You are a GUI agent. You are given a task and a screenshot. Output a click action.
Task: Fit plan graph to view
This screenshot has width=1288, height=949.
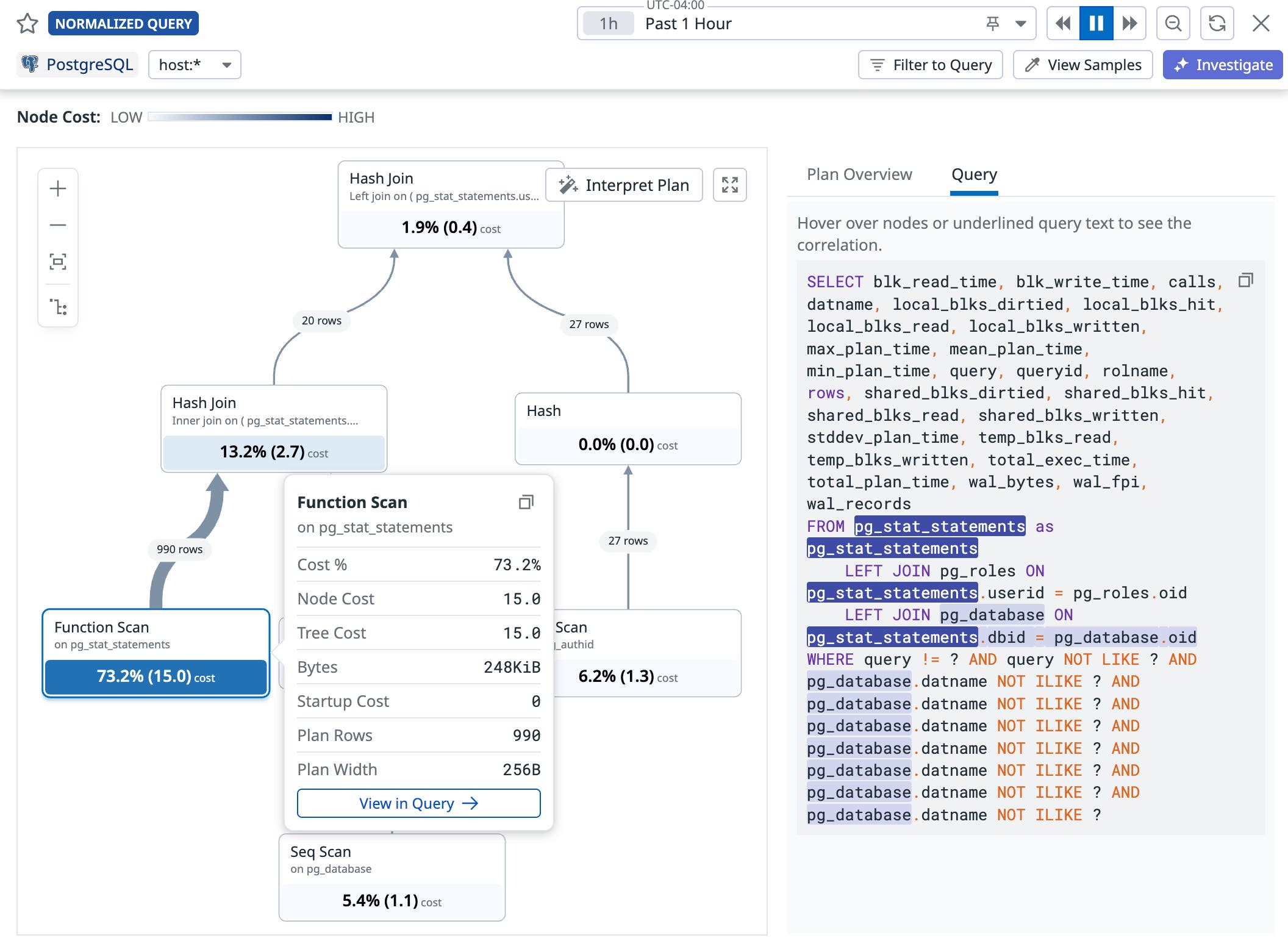58,262
